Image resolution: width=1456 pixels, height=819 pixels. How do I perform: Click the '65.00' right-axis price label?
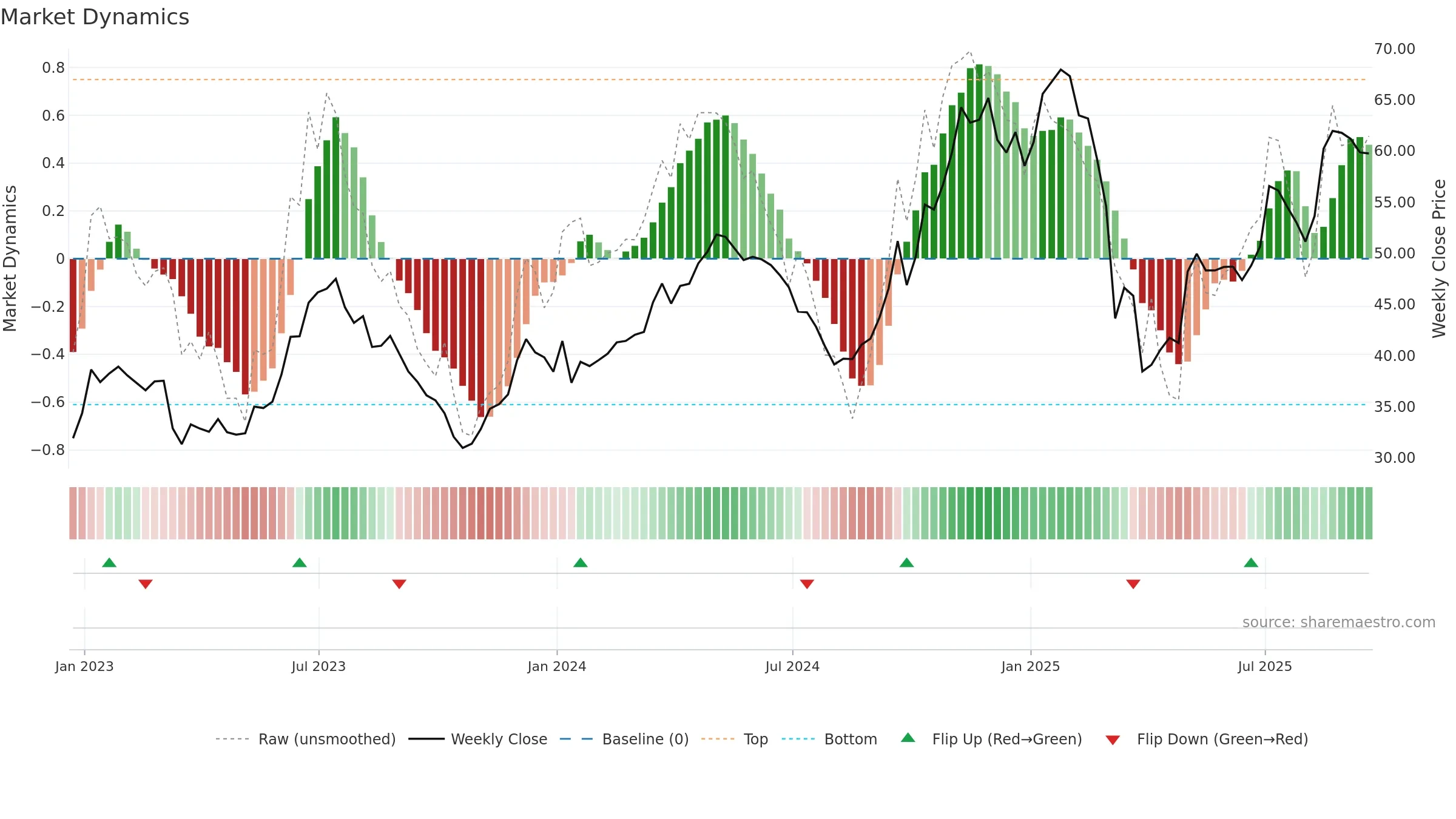(x=1395, y=99)
